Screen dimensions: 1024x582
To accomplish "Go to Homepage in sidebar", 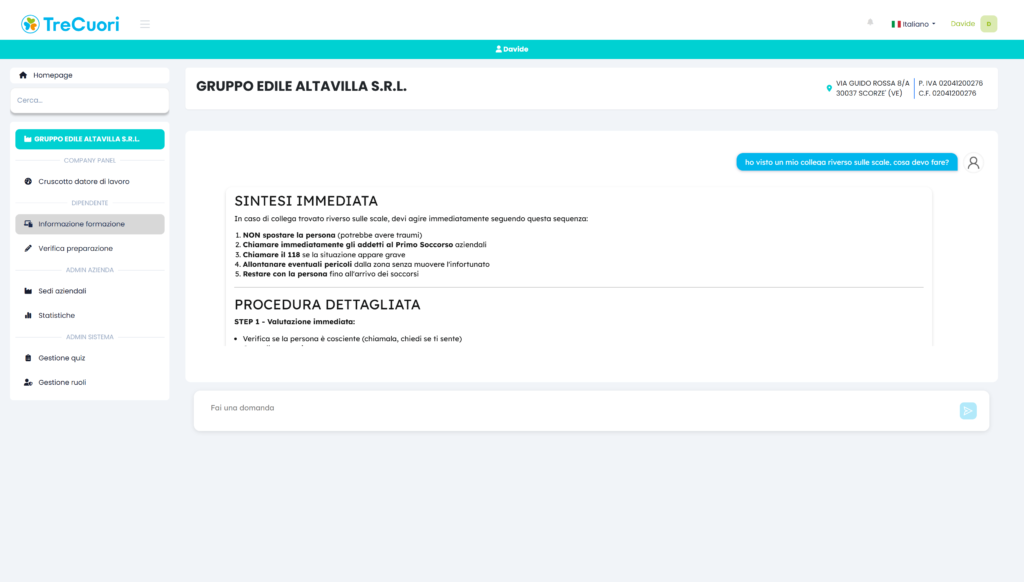I will pyautogui.click(x=89, y=75).
